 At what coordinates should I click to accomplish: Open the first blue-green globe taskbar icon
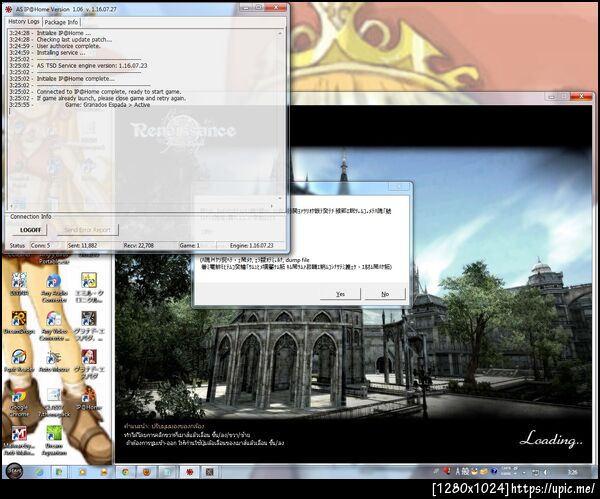pos(39,472)
